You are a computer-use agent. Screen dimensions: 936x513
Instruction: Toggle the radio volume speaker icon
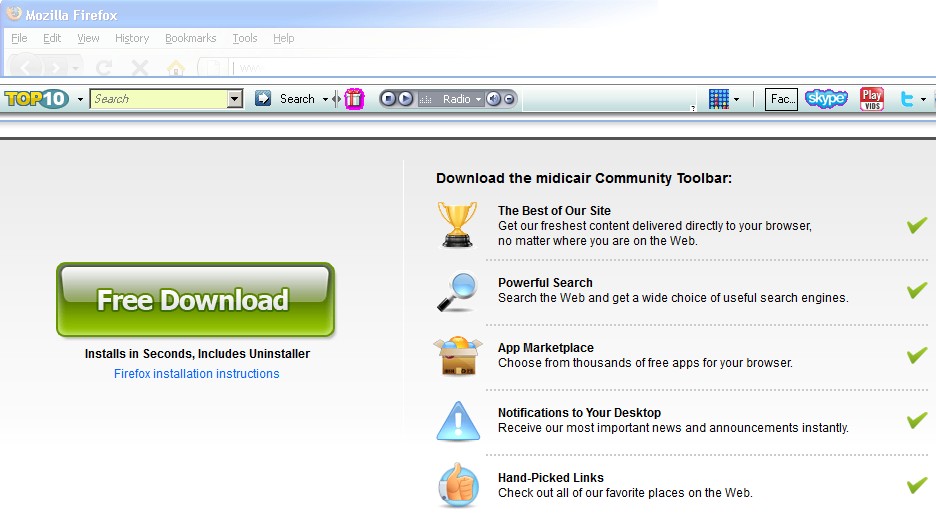tap(493, 99)
